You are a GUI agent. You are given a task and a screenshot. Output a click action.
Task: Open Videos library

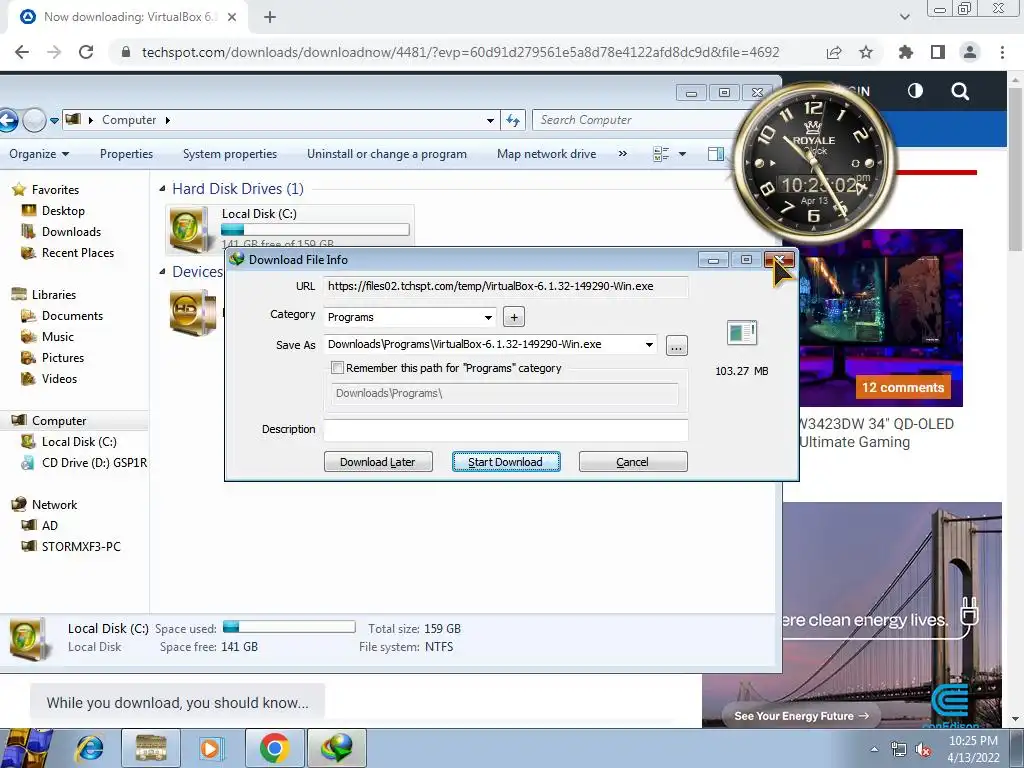(x=59, y=378)
